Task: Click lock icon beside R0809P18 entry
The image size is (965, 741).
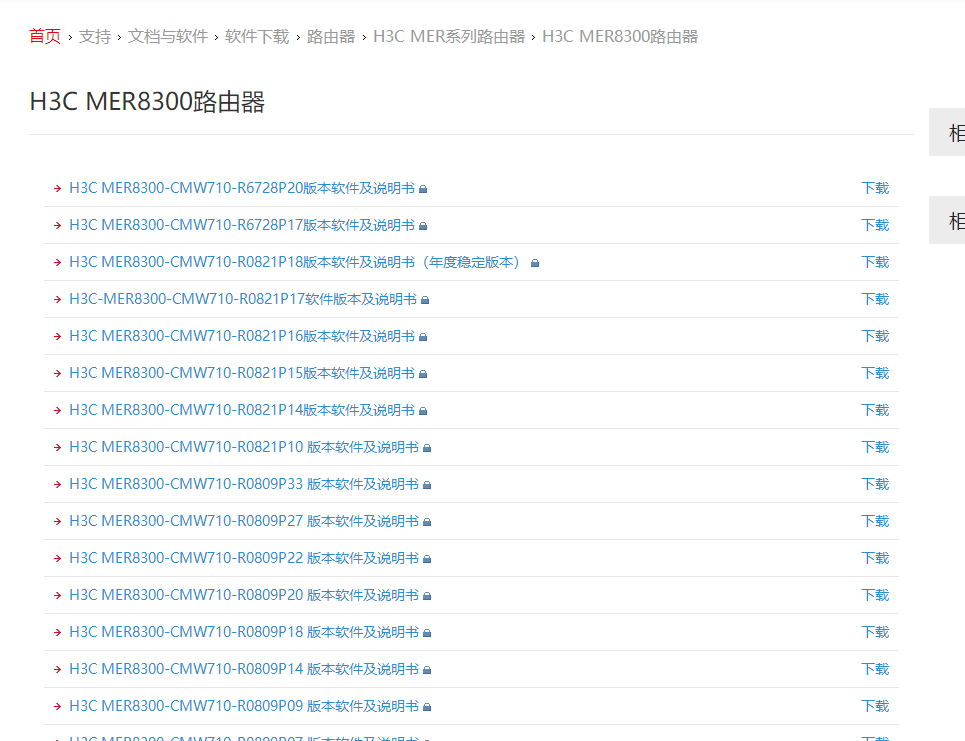Action: (x=427, y=633)
